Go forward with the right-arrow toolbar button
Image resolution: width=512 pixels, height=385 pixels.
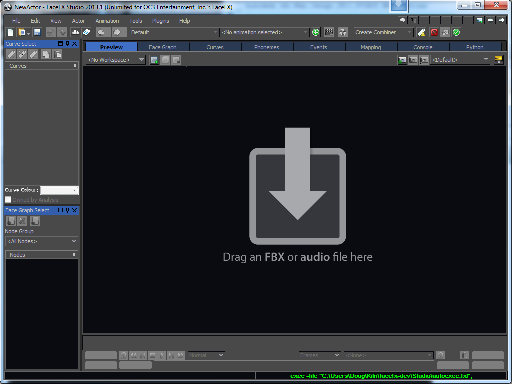click(118, 32)
